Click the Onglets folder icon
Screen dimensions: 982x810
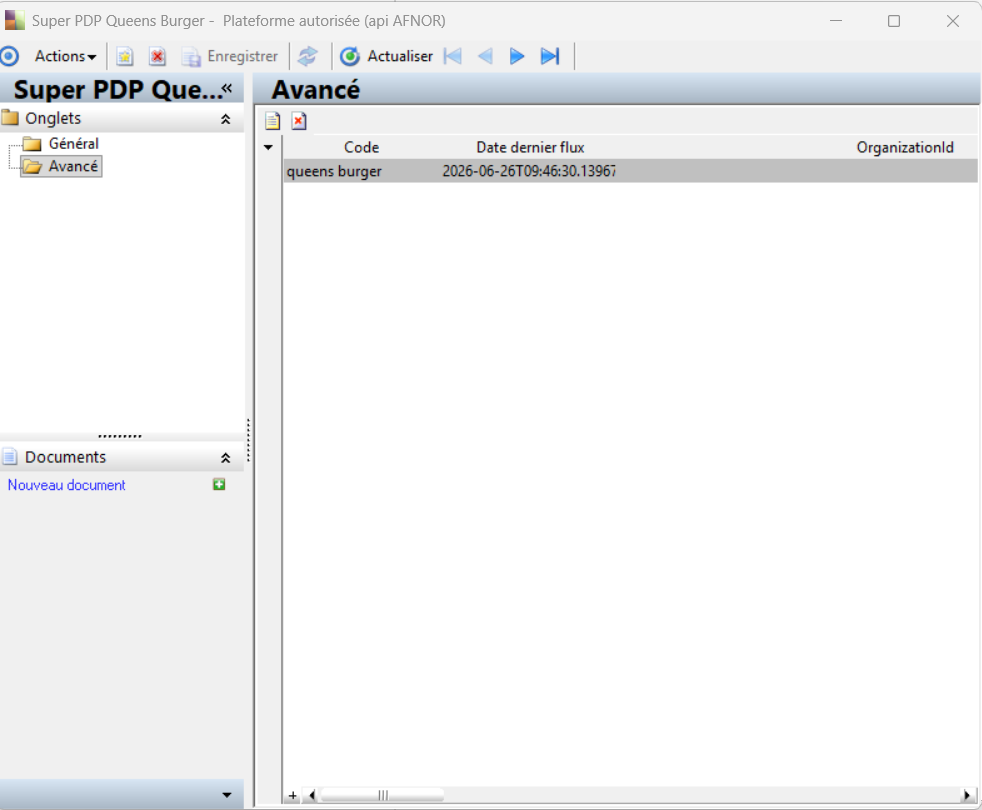10,118
